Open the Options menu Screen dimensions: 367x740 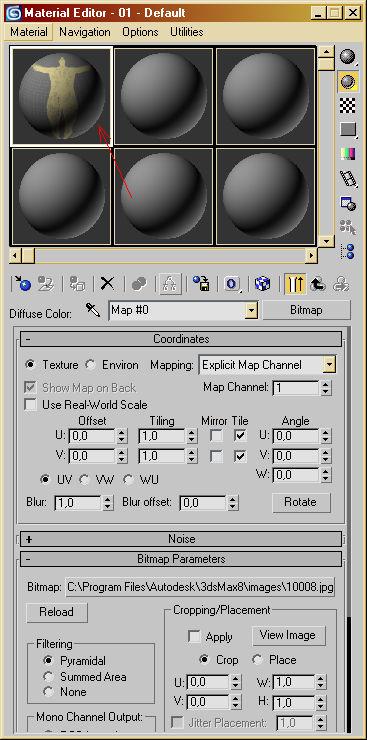click(x=140, y=32)
